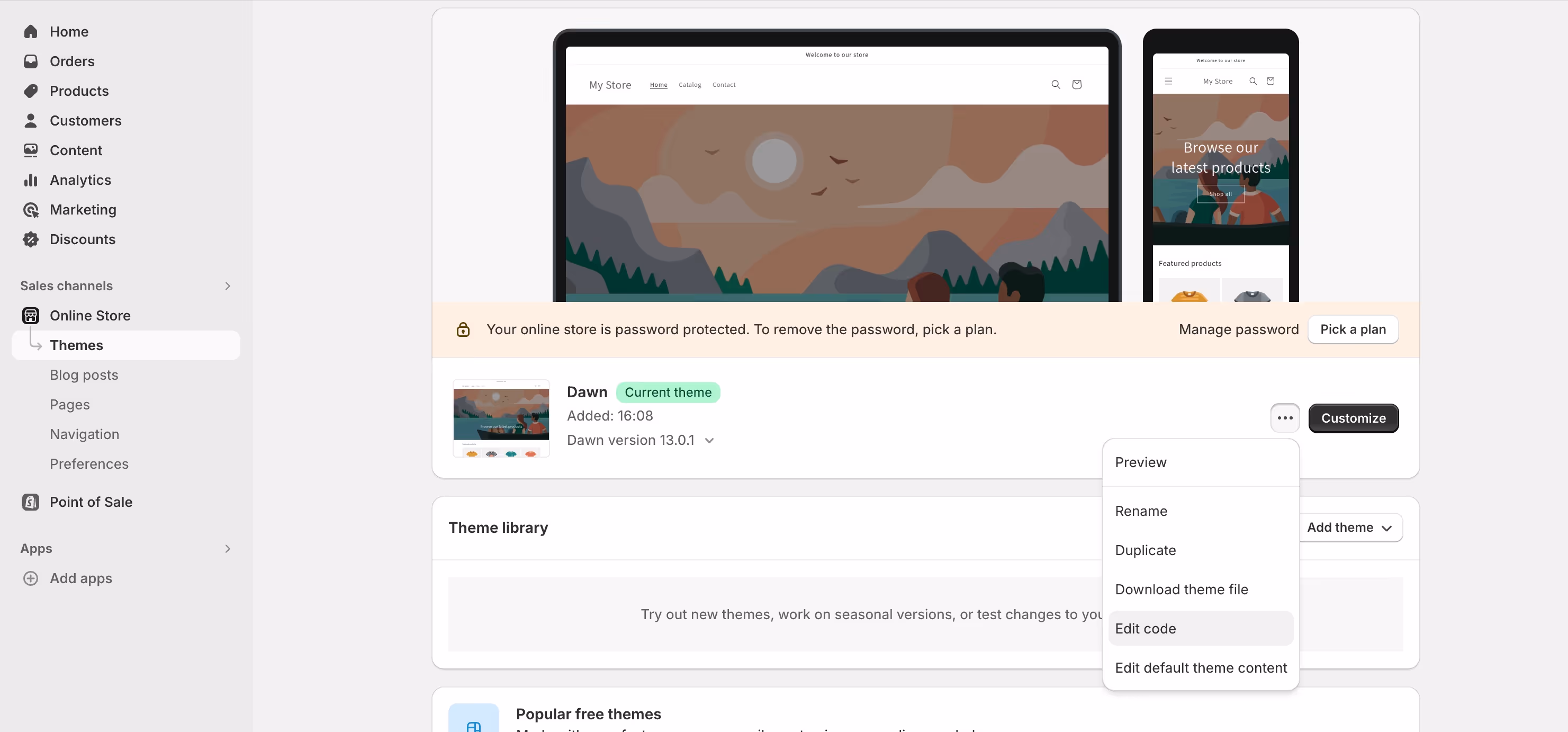Click cart icon in mobile preview
Viewport: 1568px width, 732px height.
tap(1270, 81)
